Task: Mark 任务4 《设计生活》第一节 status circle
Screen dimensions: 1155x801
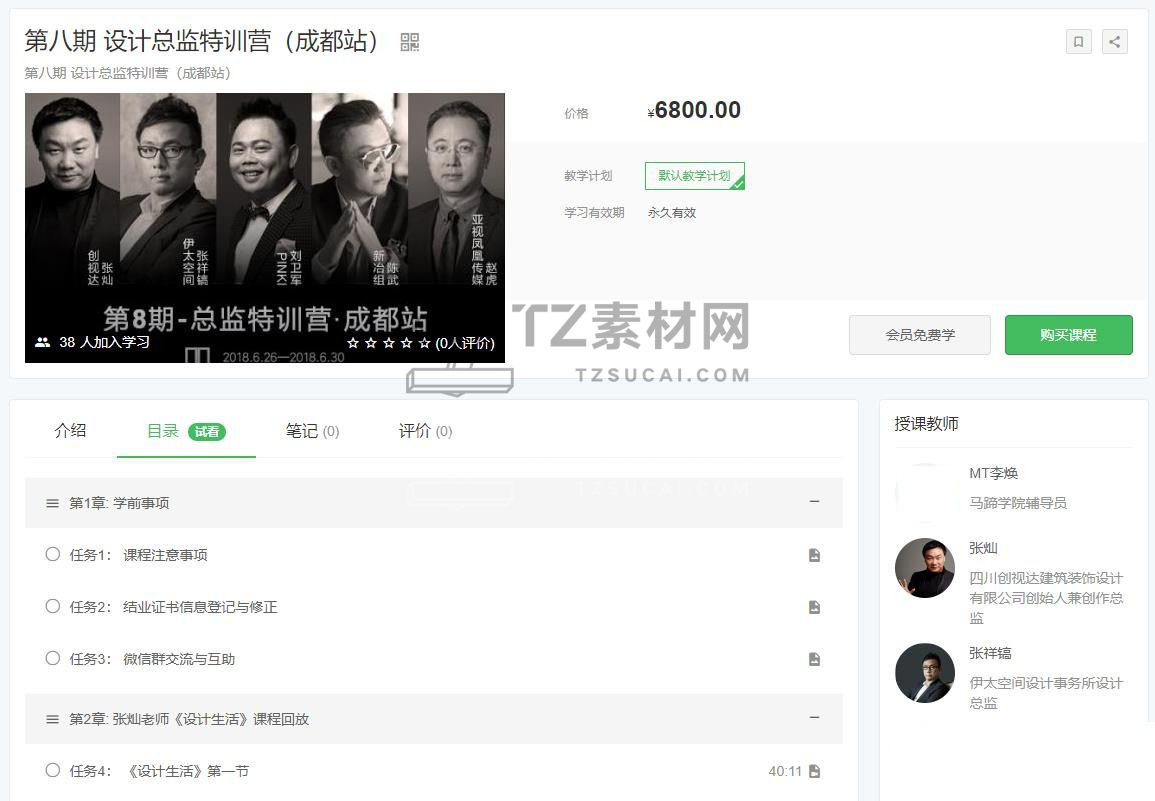Action: coord(52,770)
